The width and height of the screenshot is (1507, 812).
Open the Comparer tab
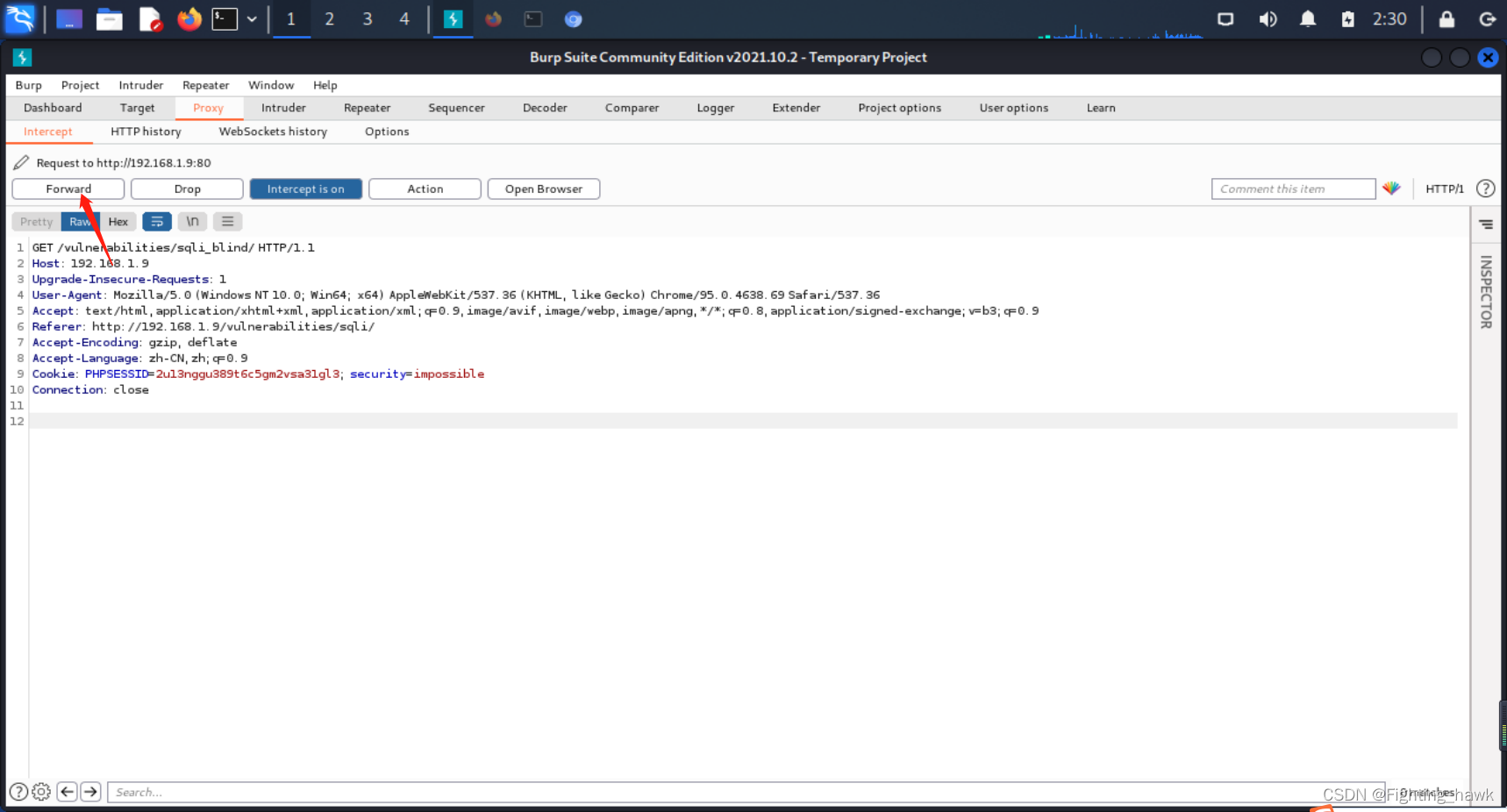click(632, 108)
